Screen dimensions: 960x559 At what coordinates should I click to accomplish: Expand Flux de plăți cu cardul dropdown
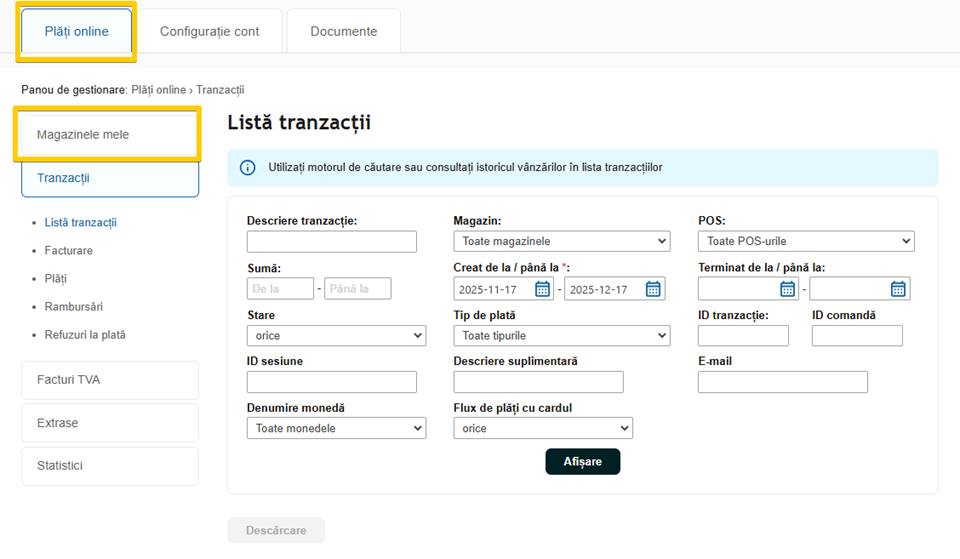point(542,428)
